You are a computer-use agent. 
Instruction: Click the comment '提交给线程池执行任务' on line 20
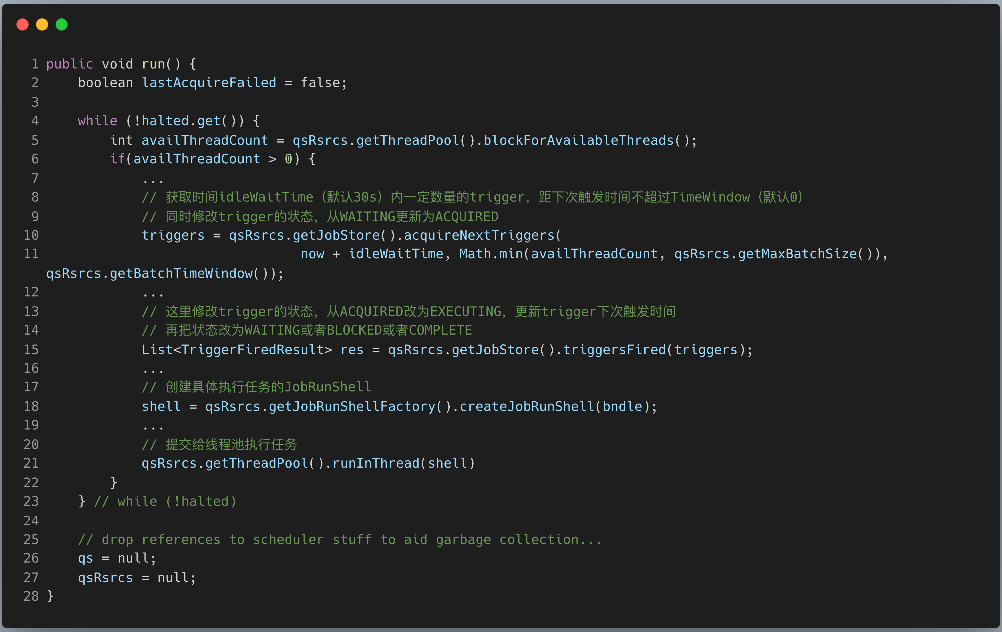231,444
